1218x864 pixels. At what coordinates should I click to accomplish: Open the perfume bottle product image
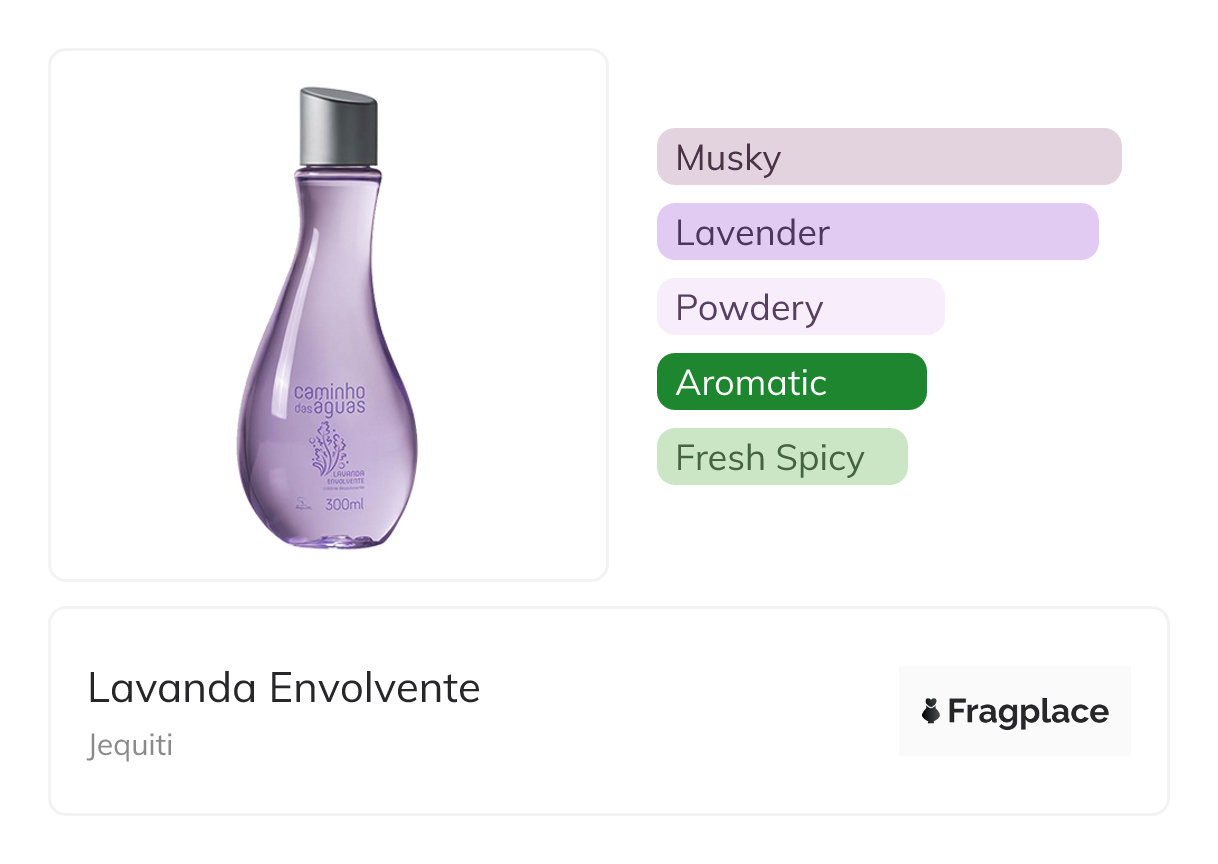click(x=329, y=320)
